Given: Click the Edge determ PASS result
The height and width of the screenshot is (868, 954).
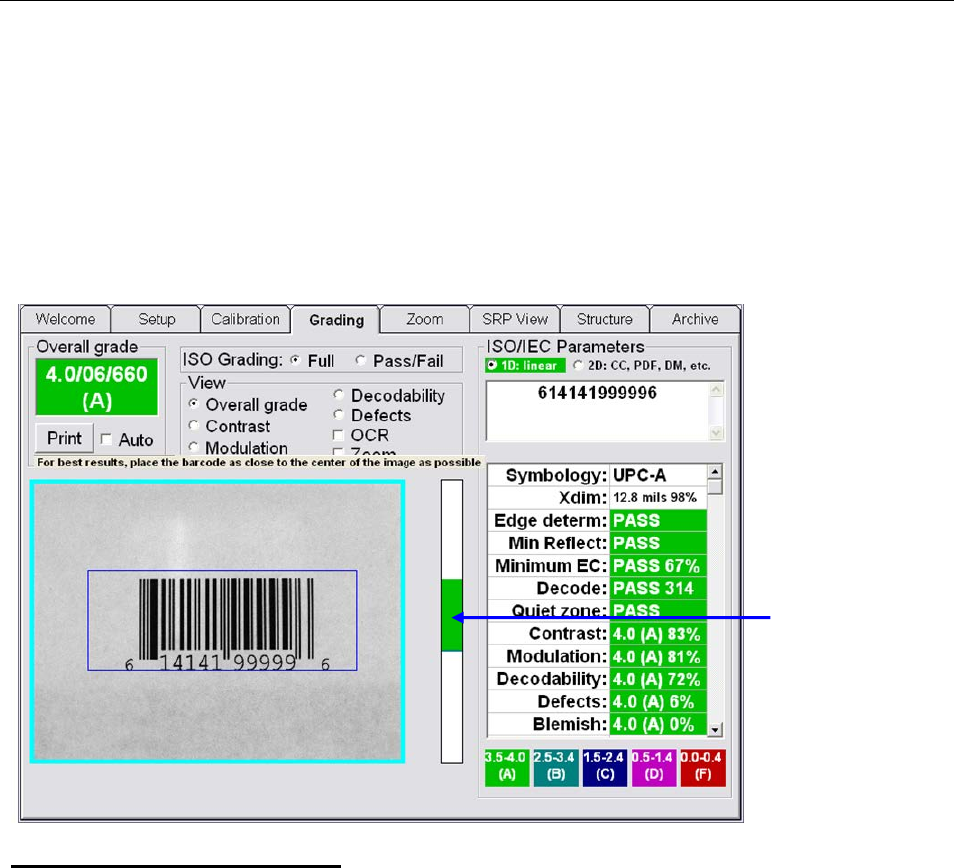Looking at the screenshot, I should pyautogui.click(x=658, y=521).
